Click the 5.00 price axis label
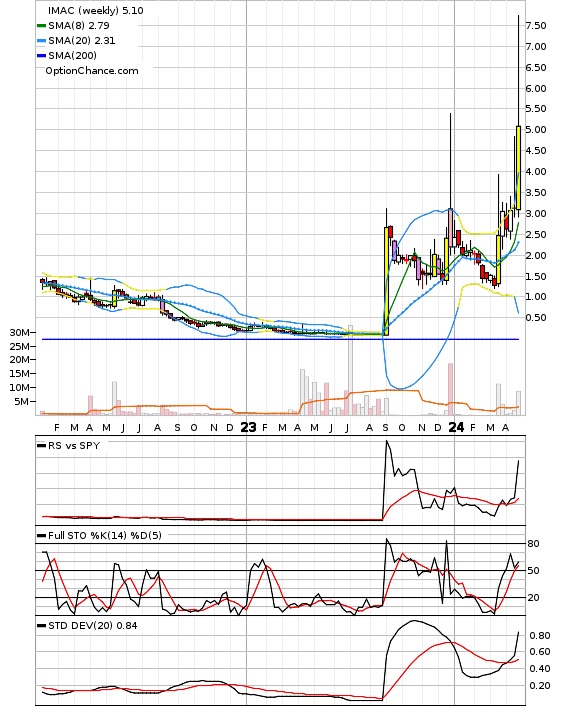This screenshot has width=566, height=706. coord(536,130)
